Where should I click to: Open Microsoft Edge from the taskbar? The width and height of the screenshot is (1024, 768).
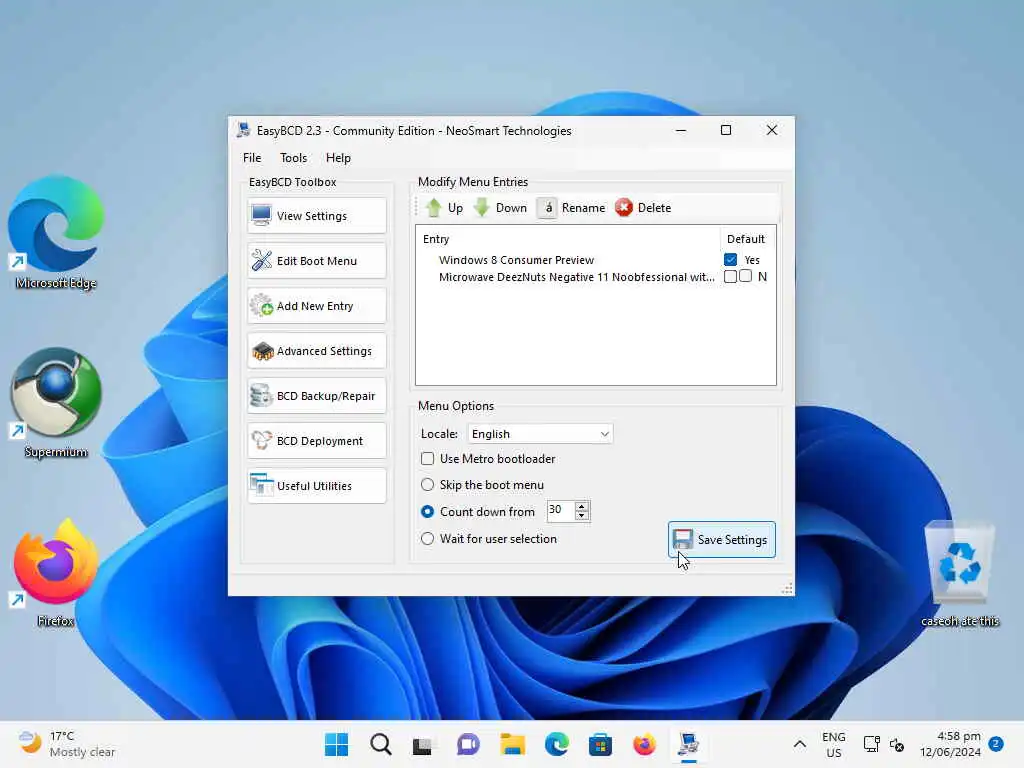[556, 744]
